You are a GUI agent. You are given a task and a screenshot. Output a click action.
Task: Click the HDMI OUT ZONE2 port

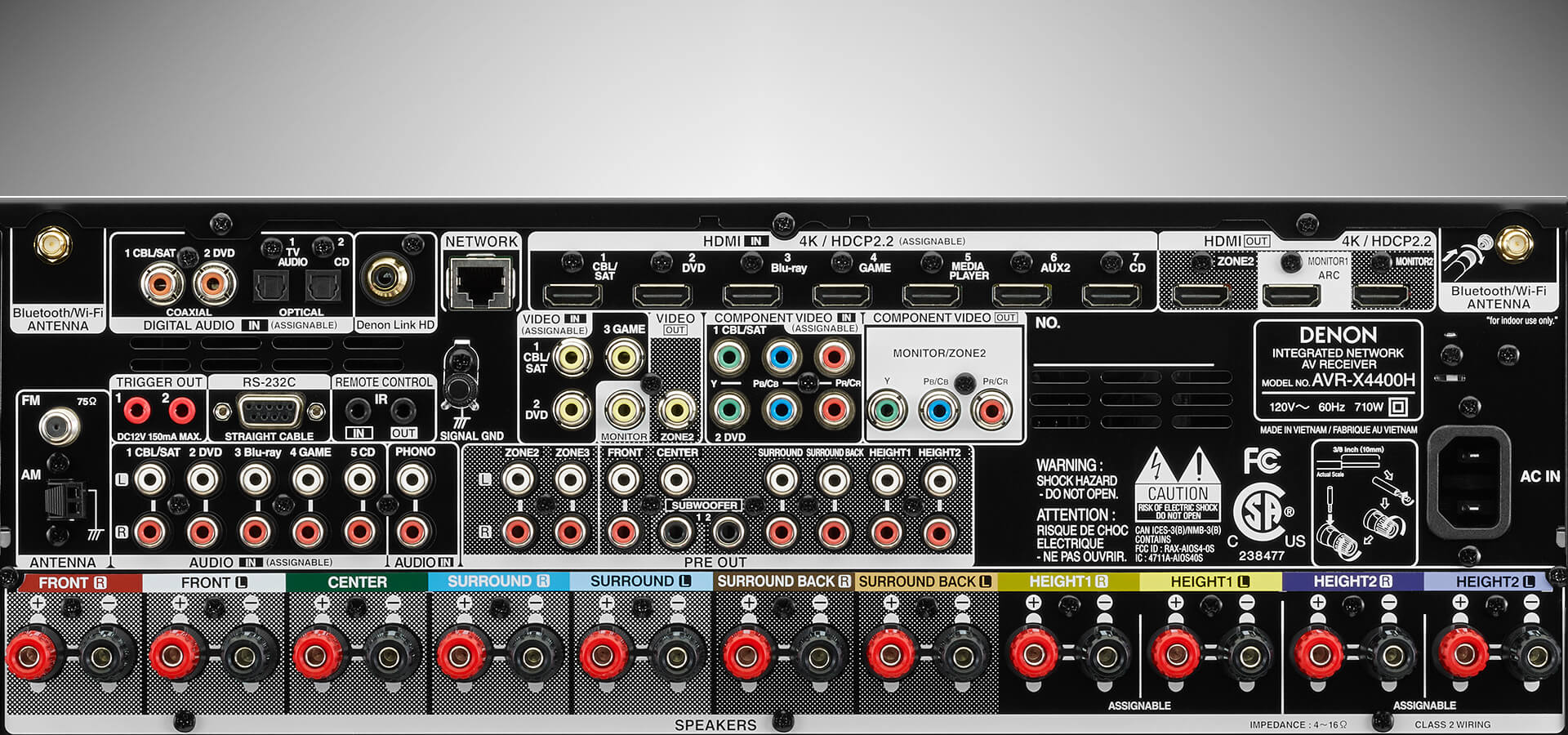tap(1201, 294)
